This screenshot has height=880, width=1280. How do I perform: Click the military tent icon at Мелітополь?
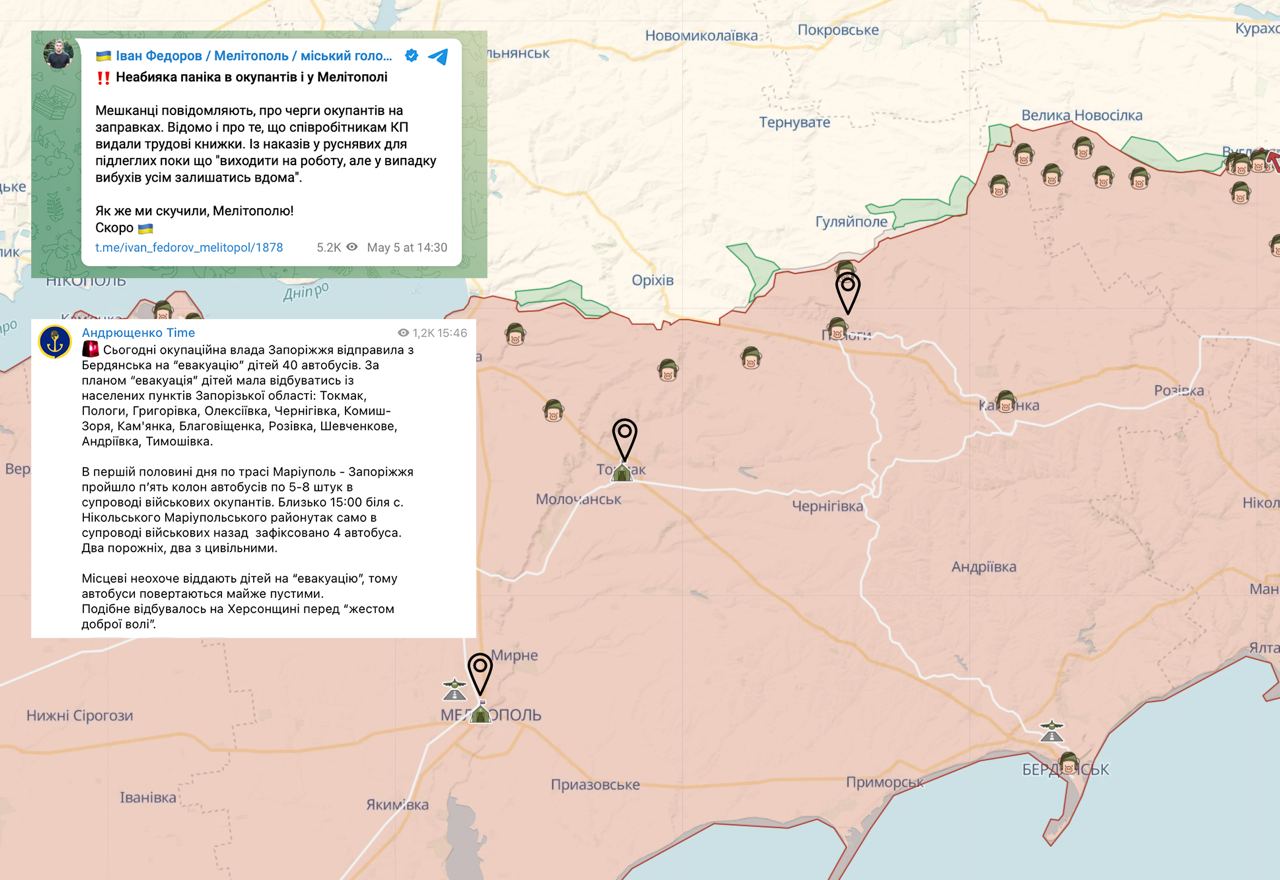[480, 712]
